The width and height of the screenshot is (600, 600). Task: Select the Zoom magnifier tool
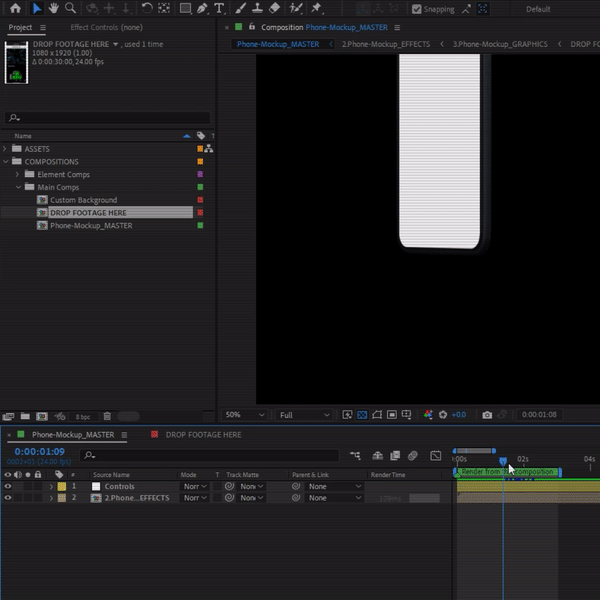tap(70, 9)
